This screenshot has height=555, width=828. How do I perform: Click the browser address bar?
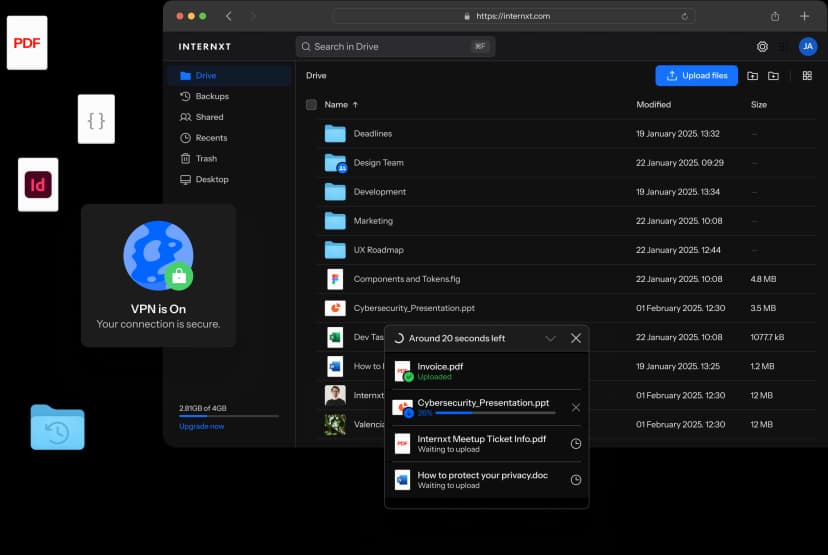pos(513,16)
